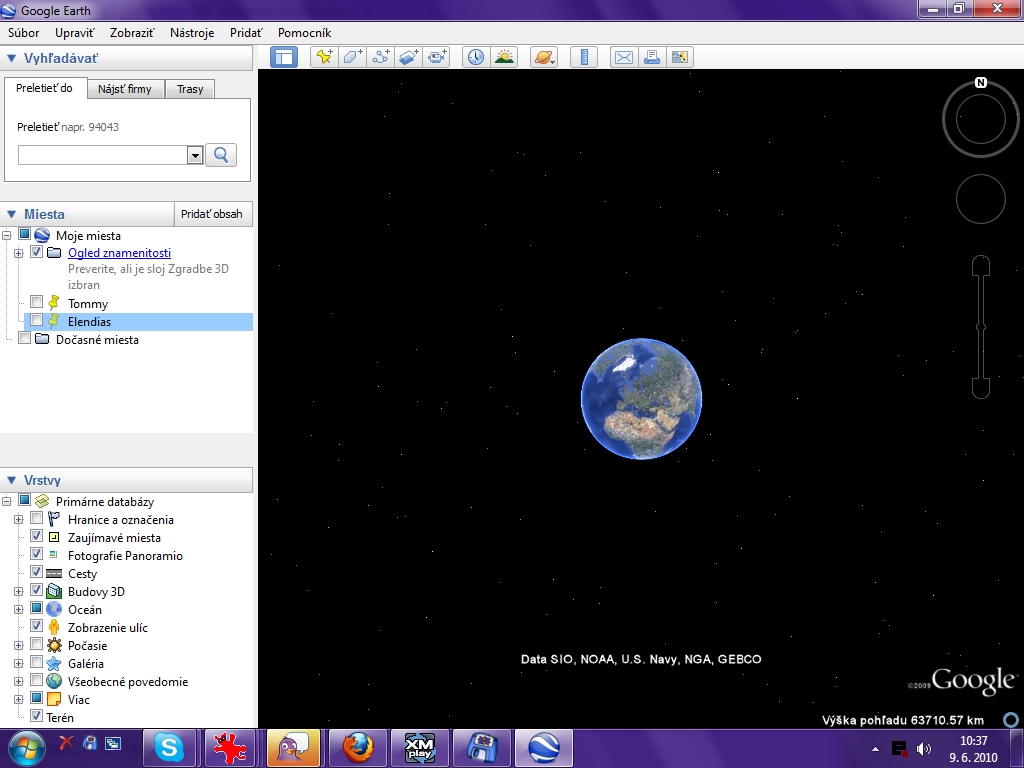The height and width of the screenshot is (768, 1024).
Task: Open the planet switcher icon
Action: tap(544, 57)
